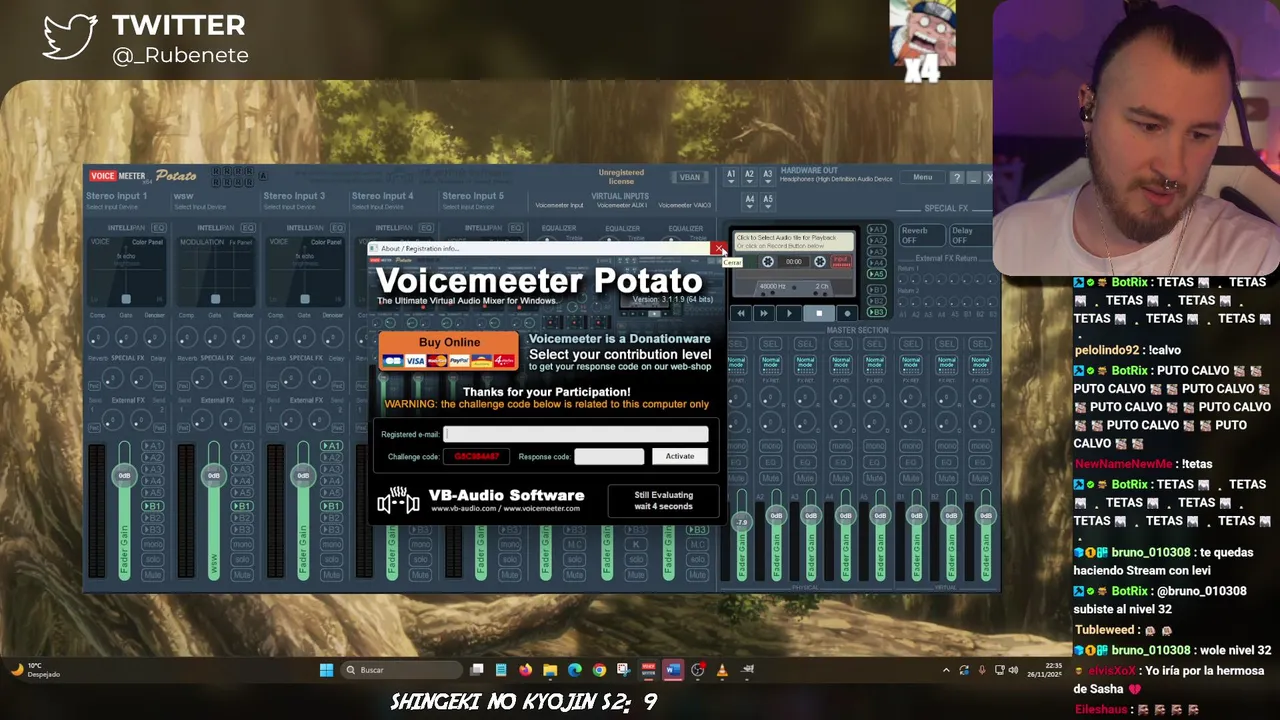Toggle B1 routing on Stereo Input 1
The image size is (1280, 720).
[152, 506]
